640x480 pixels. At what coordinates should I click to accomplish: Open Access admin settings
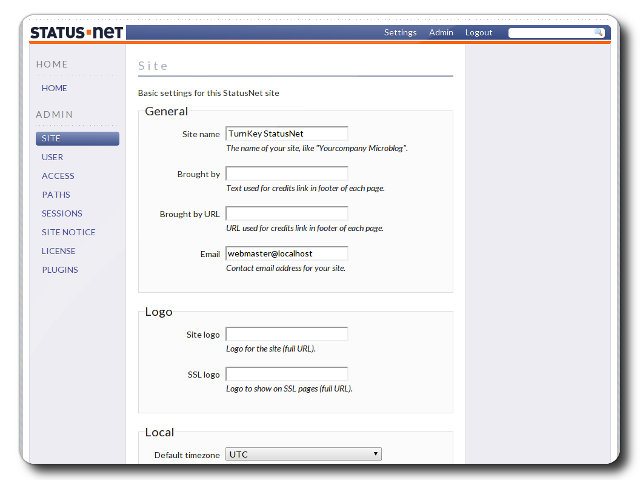[x=58, y=176]
